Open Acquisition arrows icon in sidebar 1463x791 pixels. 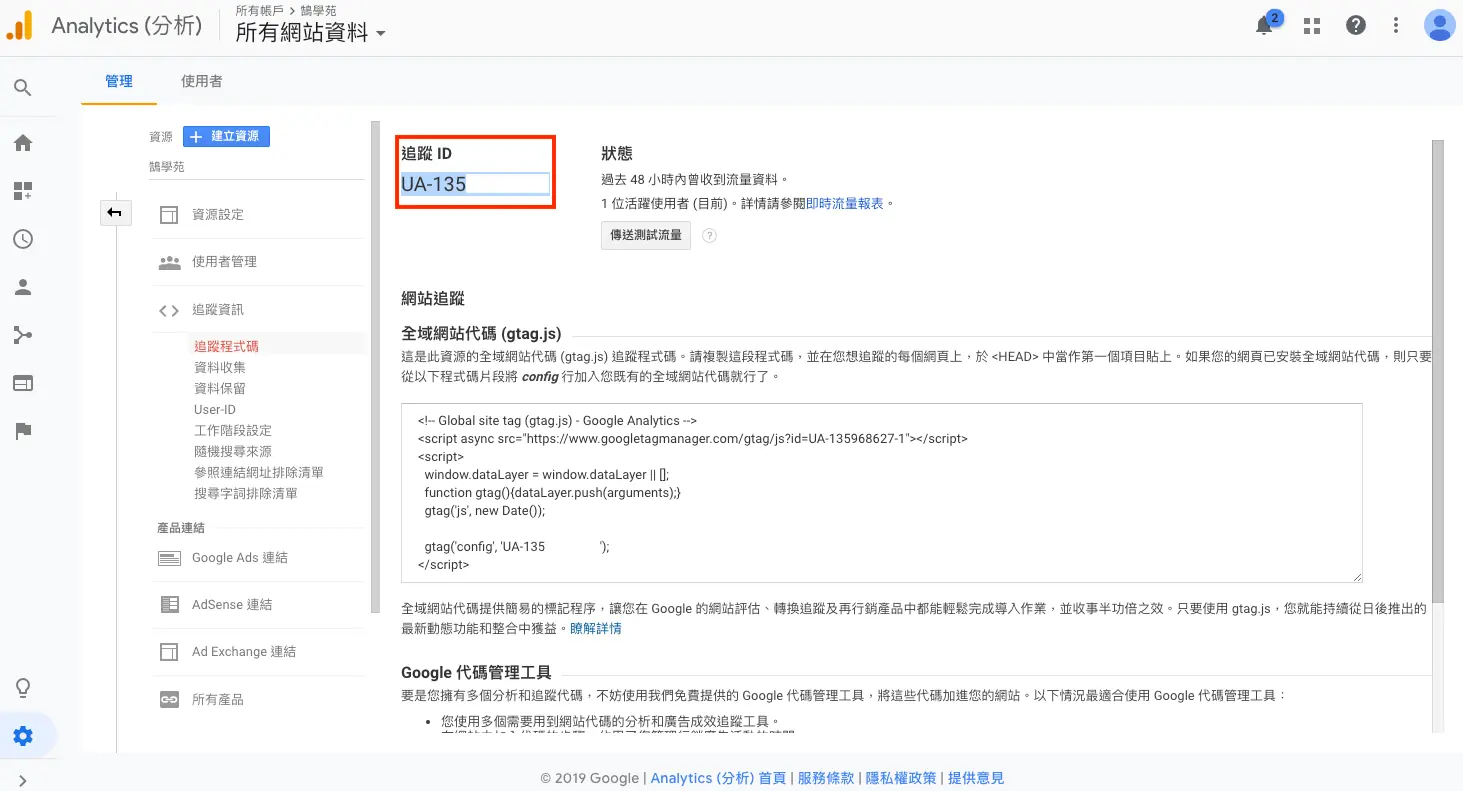coord(22,335)
